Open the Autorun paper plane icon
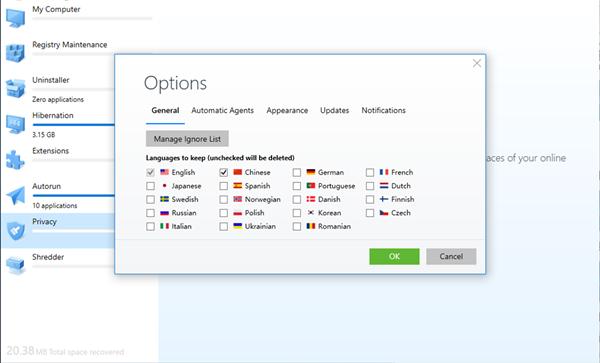The width and height of the screenshot is (600, 363). (x=15, y=195)
